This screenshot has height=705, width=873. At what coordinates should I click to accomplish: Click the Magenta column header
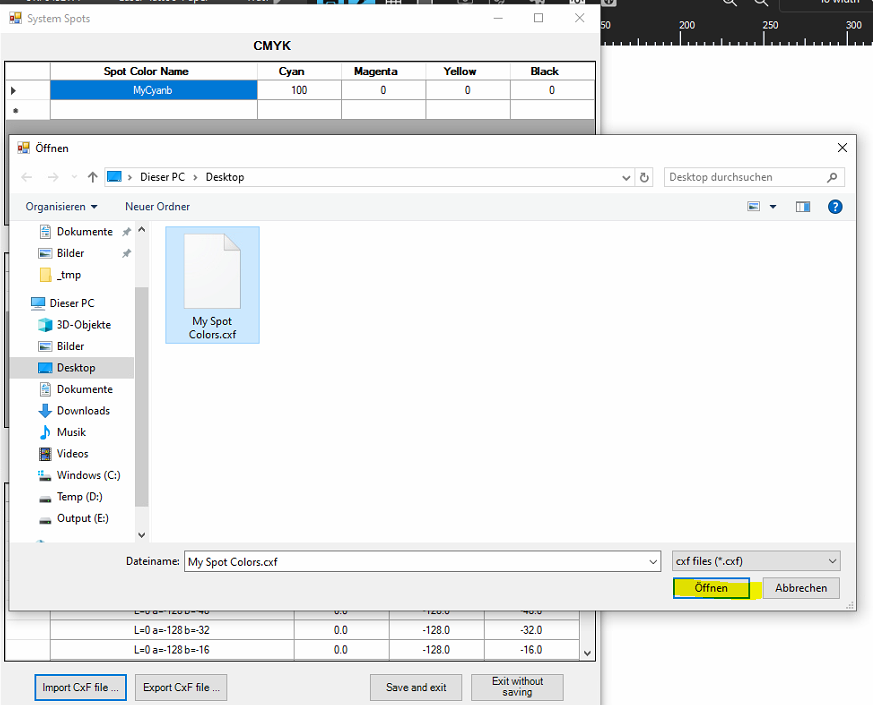[384, 71]
